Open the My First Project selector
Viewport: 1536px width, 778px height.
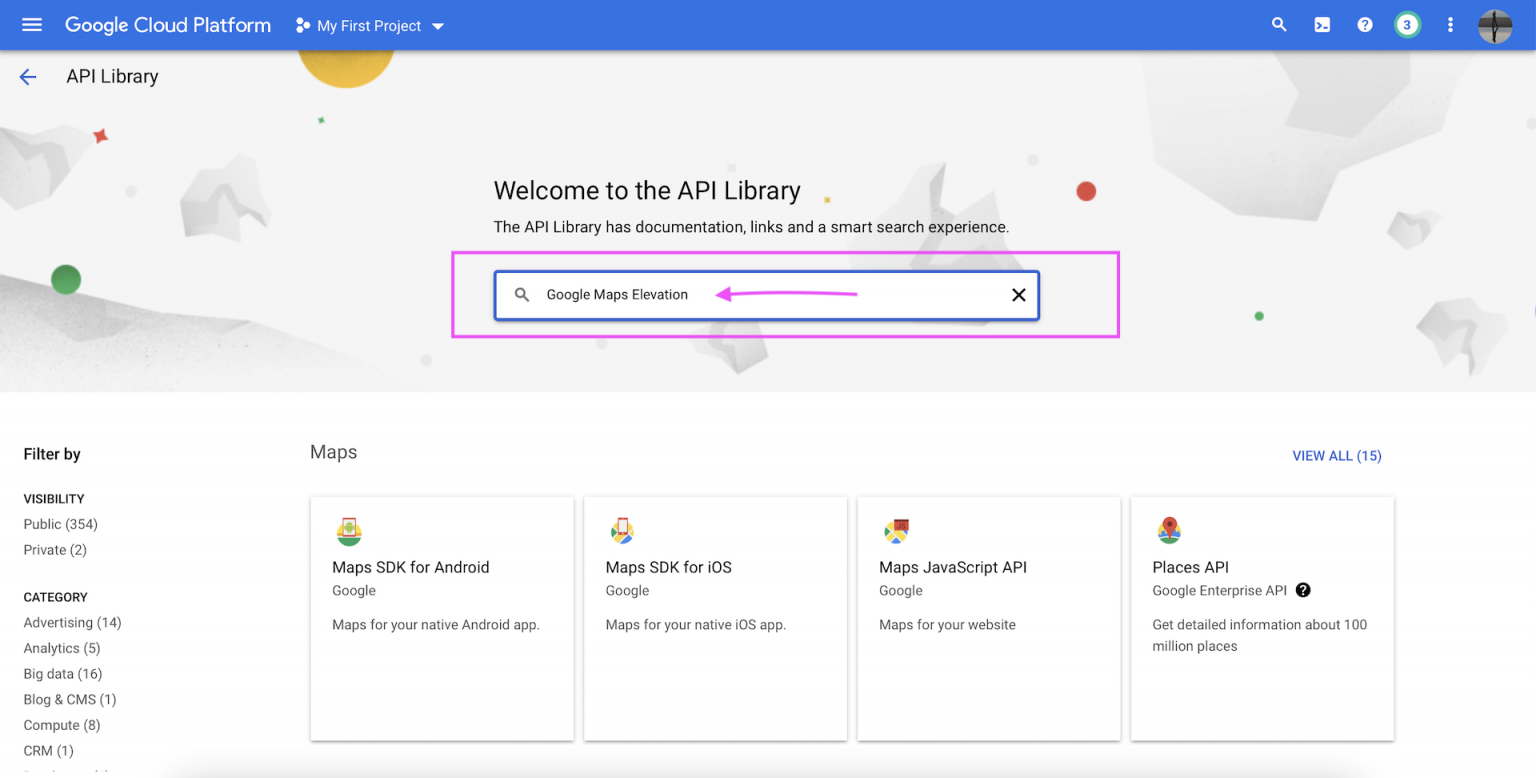click(368, 25)
